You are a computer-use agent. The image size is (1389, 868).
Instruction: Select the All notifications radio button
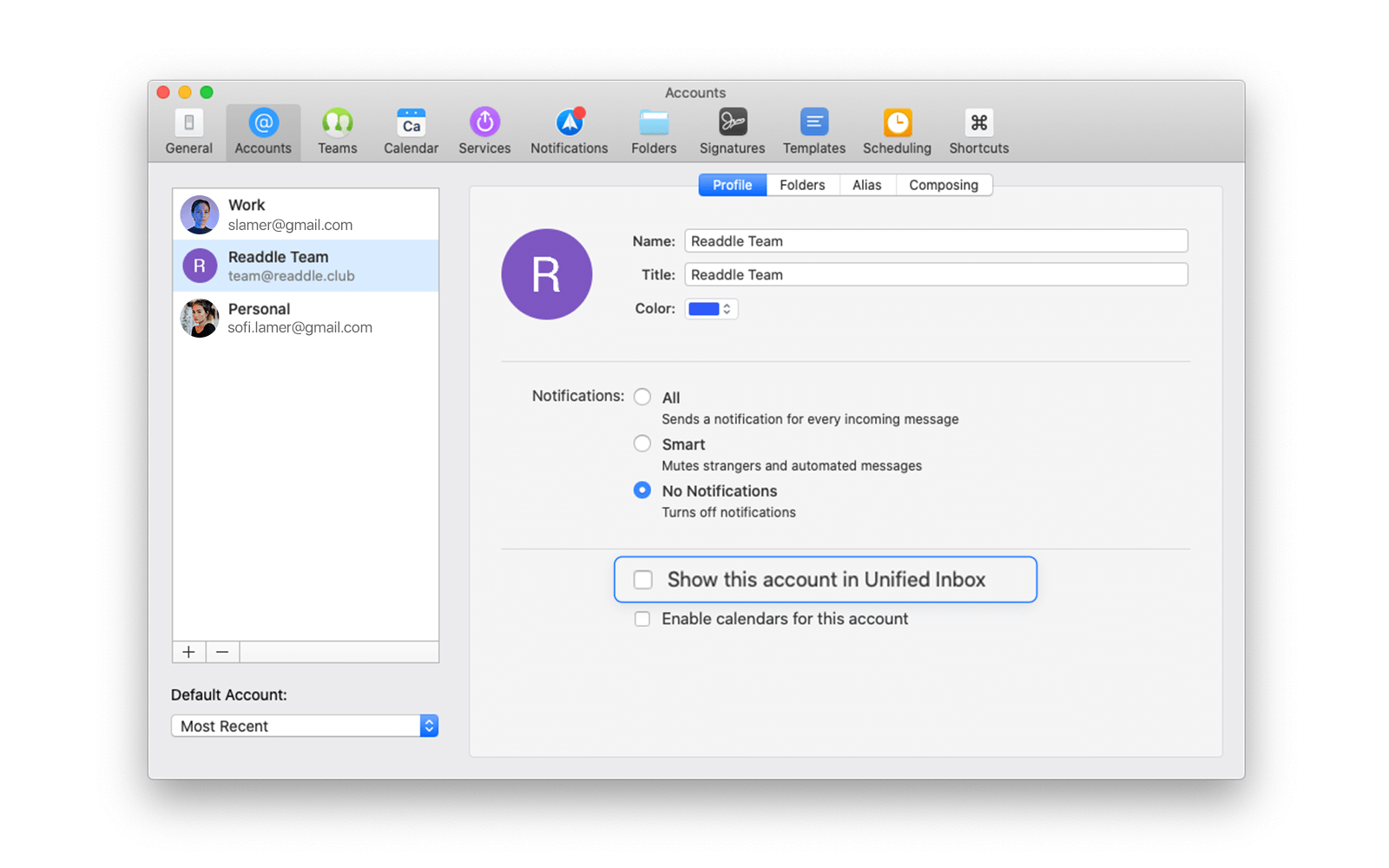[642, 397]
